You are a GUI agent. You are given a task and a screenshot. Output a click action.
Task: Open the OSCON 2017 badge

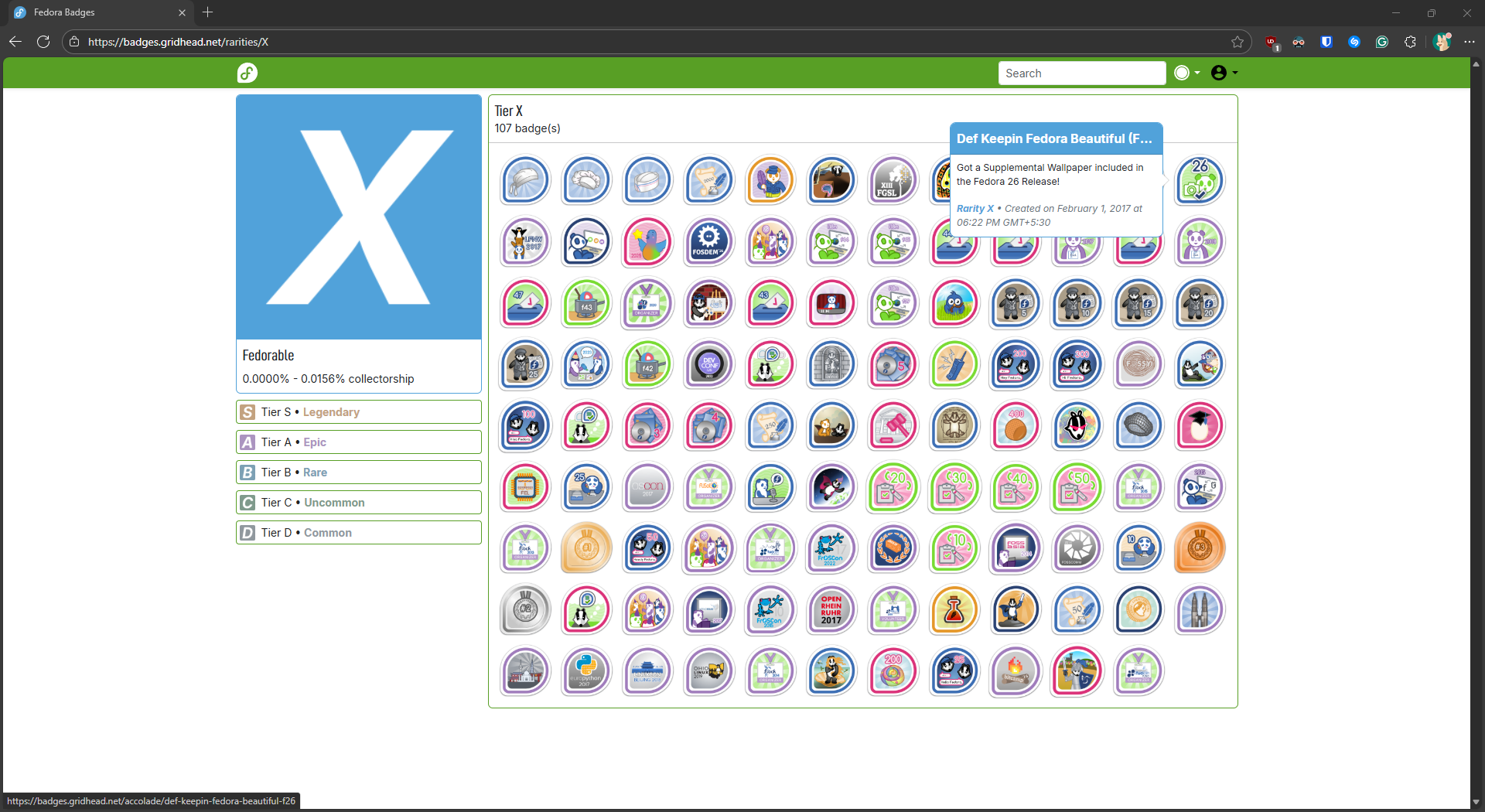tap(647, 487)
